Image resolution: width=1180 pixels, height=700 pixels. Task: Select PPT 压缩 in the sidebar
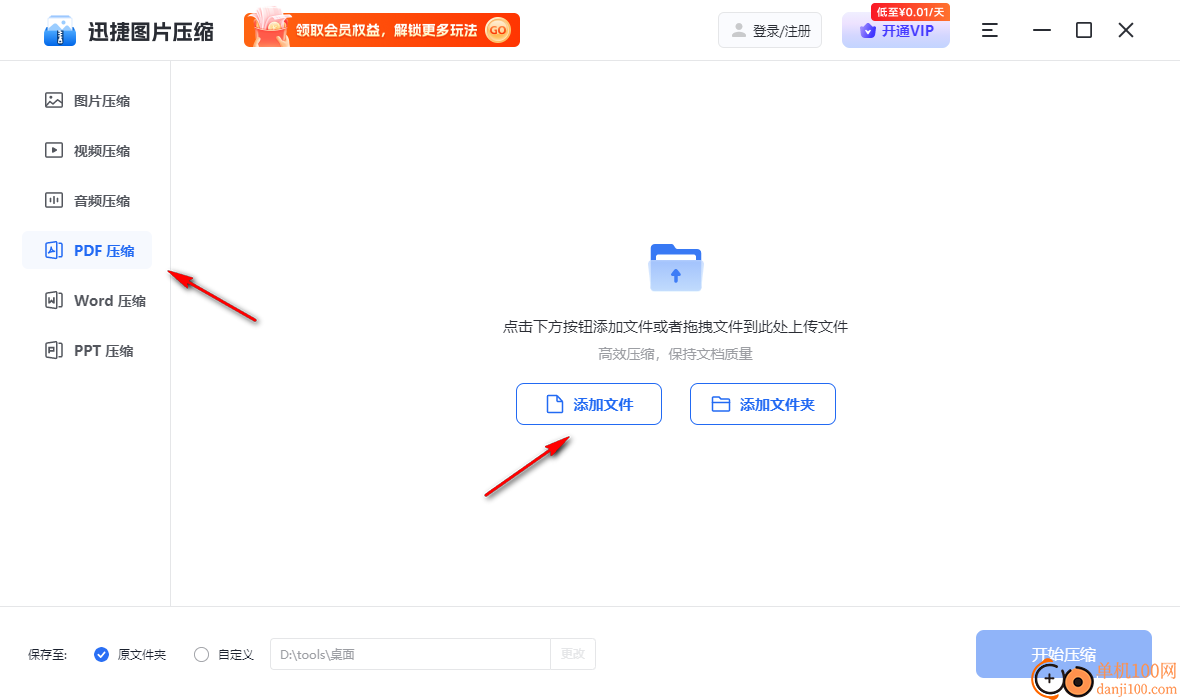coord(87,351)
